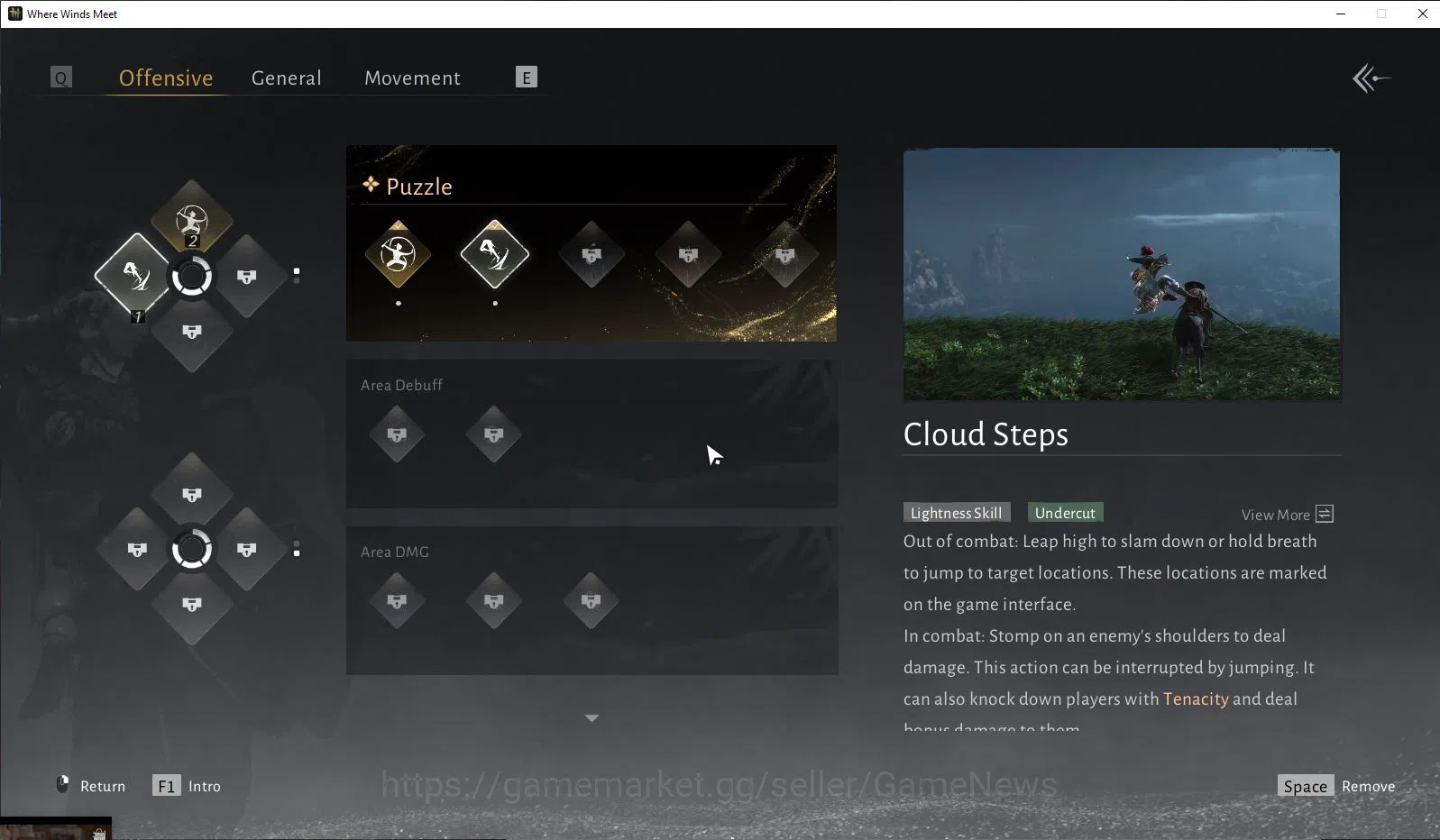The image size is (1440, 840).
Task: Expand the skill list with the down arrow
Action: (x=592, y=718)
